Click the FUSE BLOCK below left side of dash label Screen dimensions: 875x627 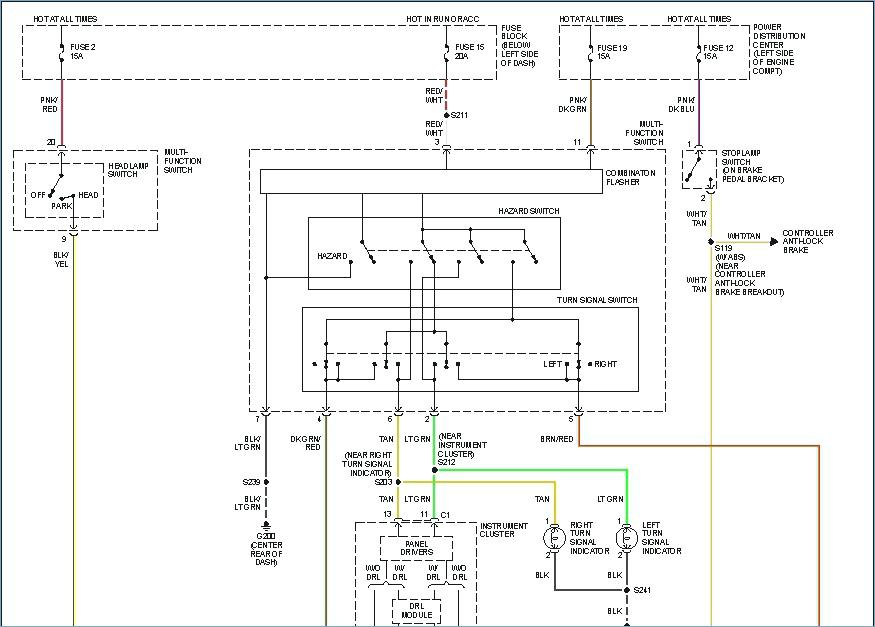pos(519,45)
